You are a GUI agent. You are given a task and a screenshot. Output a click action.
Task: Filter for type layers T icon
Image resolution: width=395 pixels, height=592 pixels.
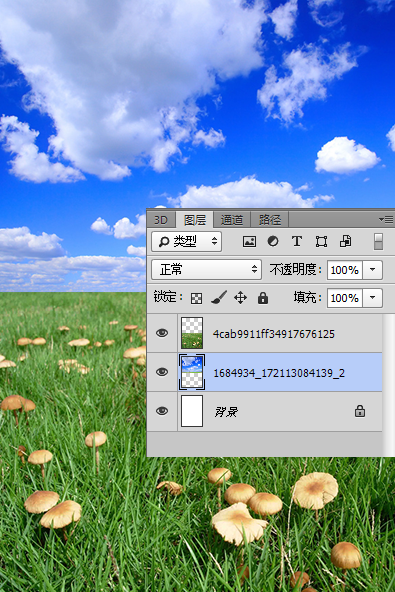click(x=297, y=241)
